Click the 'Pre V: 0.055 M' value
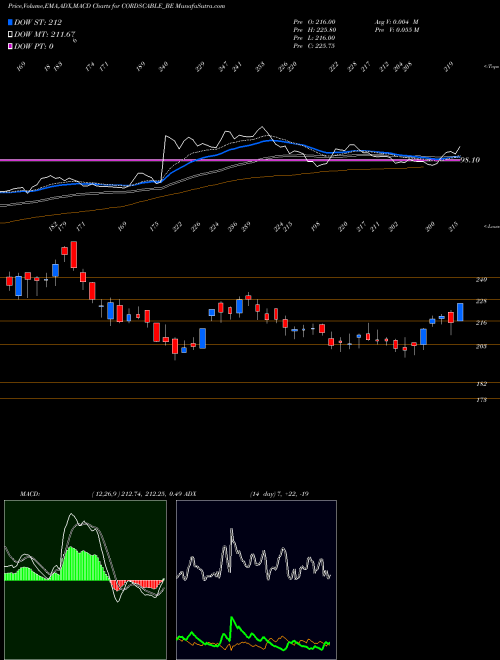The height and width of the screenshot is (660, 500). pyautogui.click(x=398, y=30)
